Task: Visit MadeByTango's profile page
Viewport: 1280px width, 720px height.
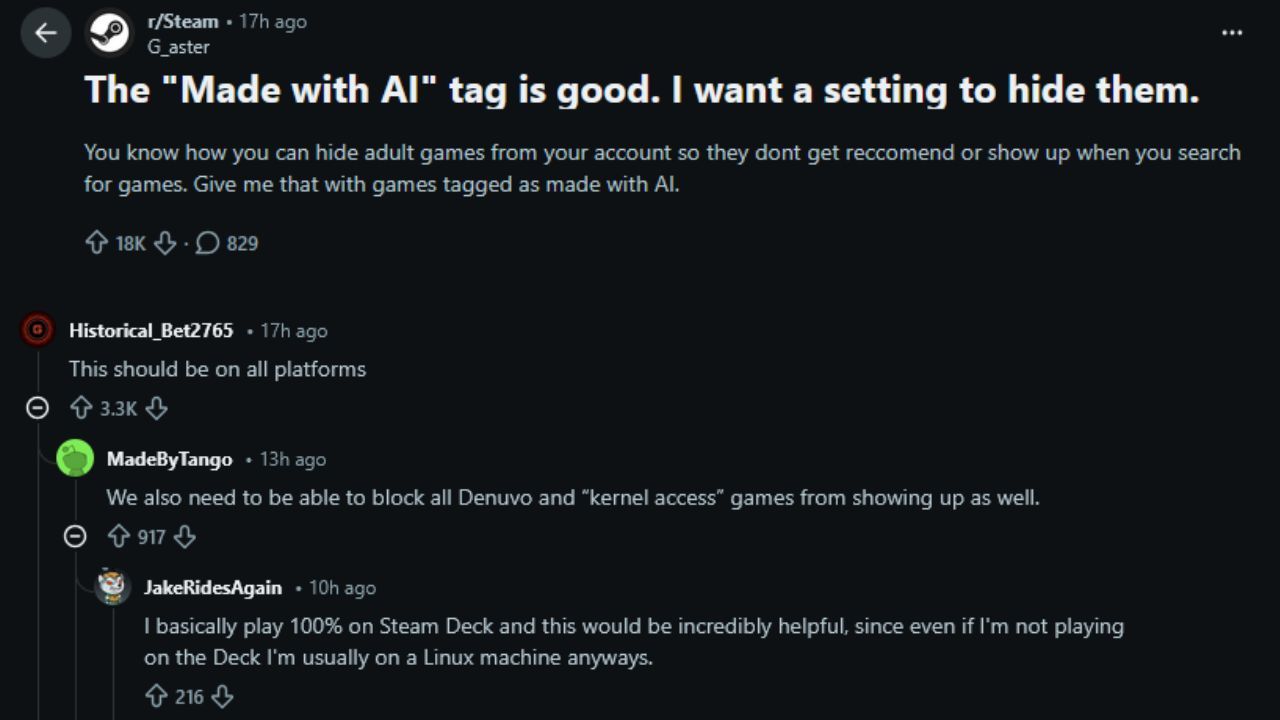Action: coord(169,460)
